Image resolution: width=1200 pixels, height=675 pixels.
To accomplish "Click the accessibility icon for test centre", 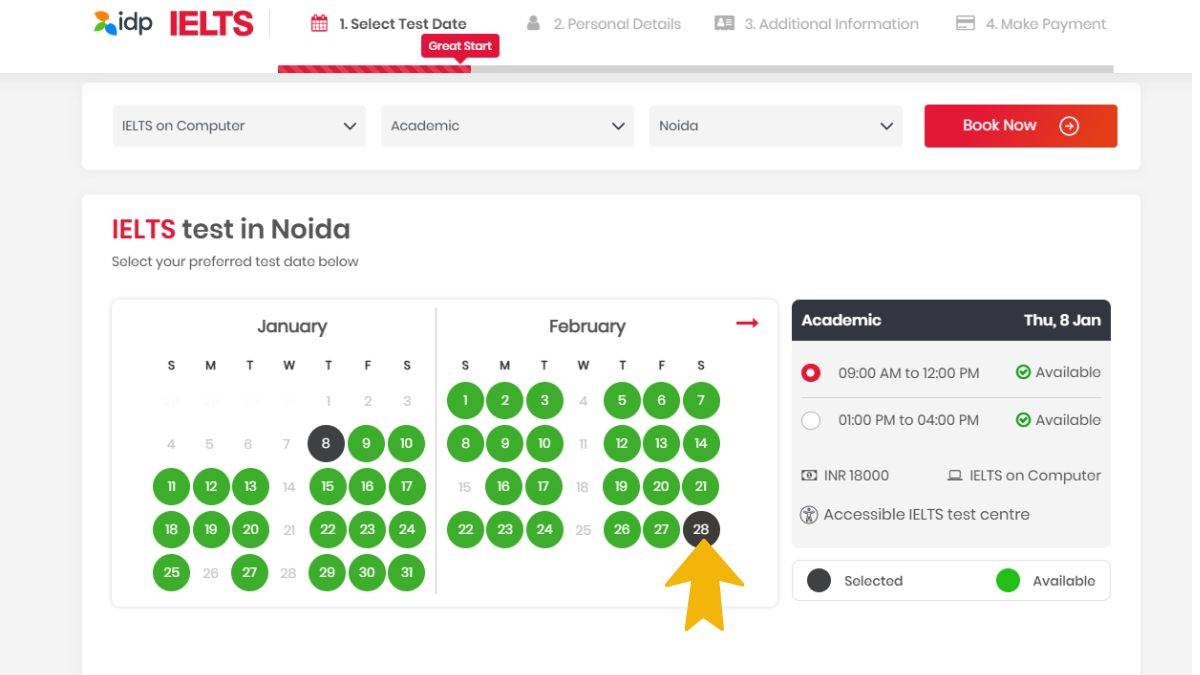I will coord(809,515).
